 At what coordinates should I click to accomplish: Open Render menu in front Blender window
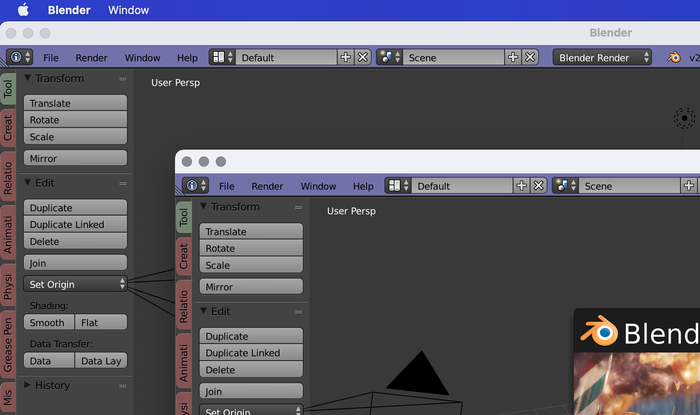(x=267, y=186)
